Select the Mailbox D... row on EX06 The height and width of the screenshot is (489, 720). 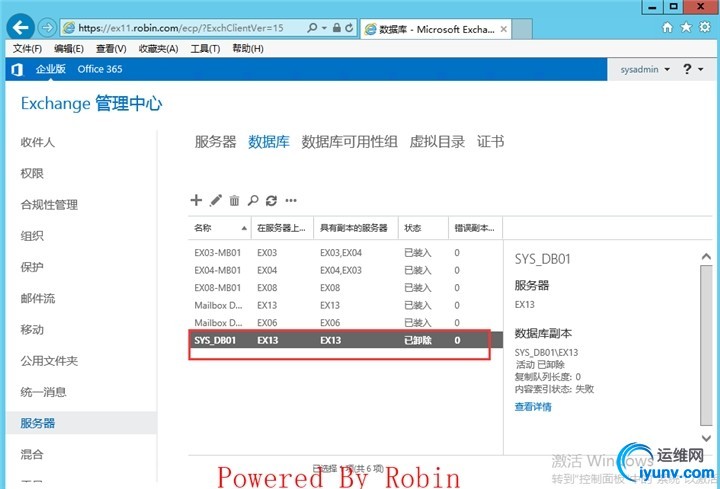coord(345,323)
